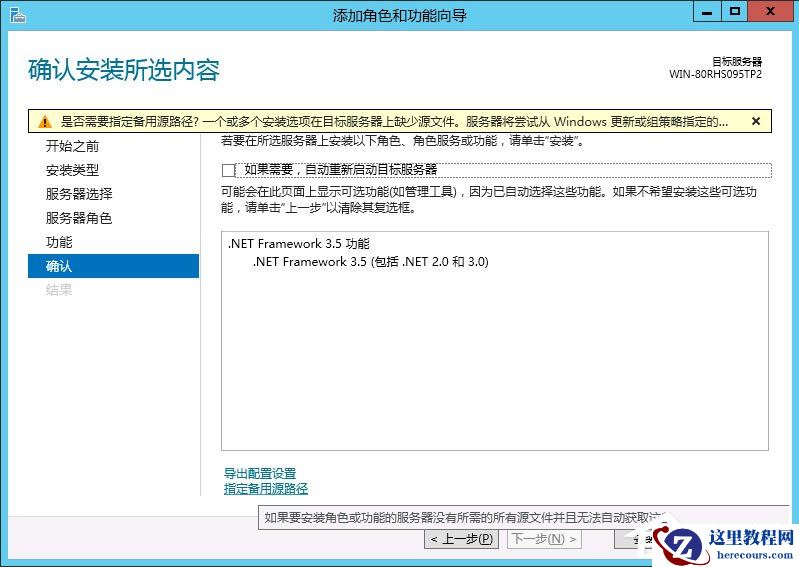Select .NET Framework 3.5 (包括 .NET 2.0 和 3.0)
This screenshot has height=567, width=799.
370,261
